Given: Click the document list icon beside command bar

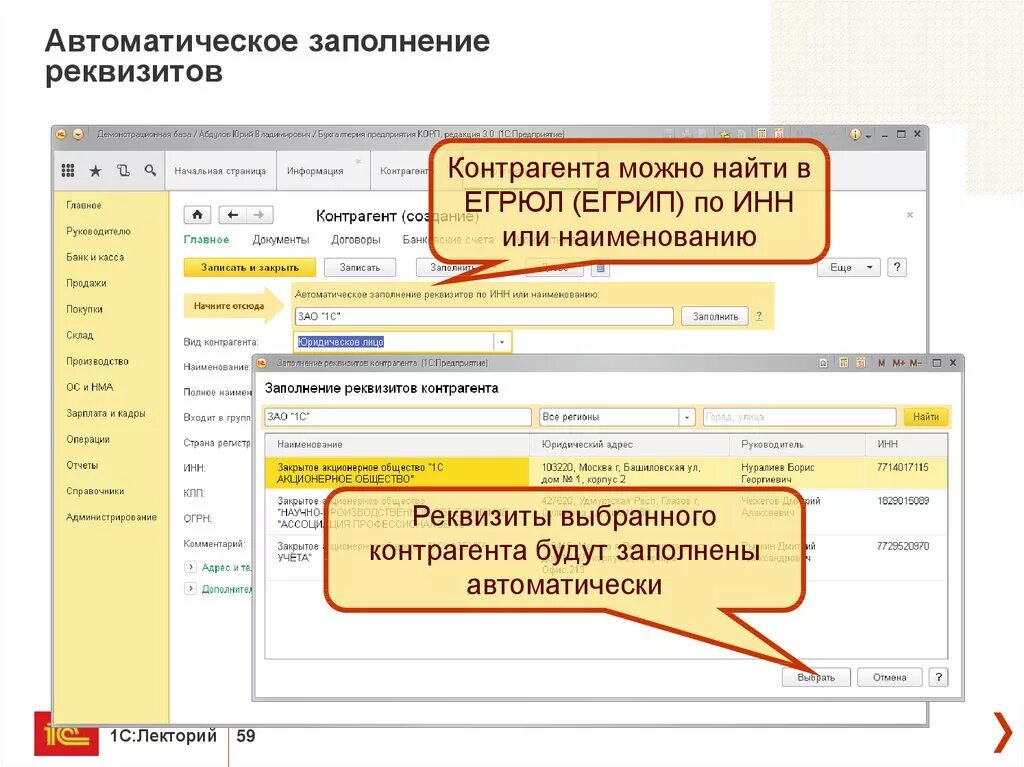Looking at the screenshot, I should (601, 268).
